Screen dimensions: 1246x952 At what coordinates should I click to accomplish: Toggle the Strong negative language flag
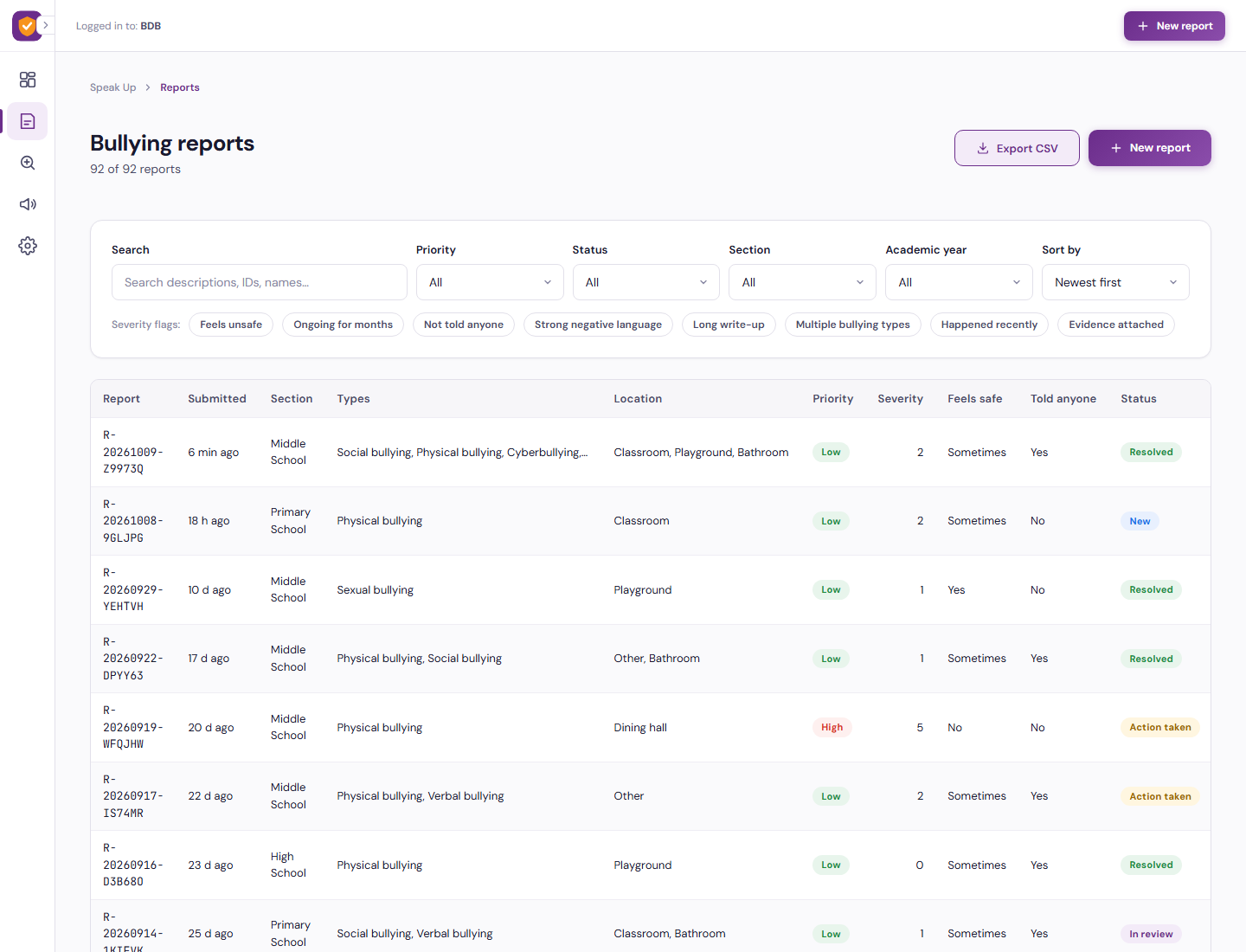click(598, 325)
